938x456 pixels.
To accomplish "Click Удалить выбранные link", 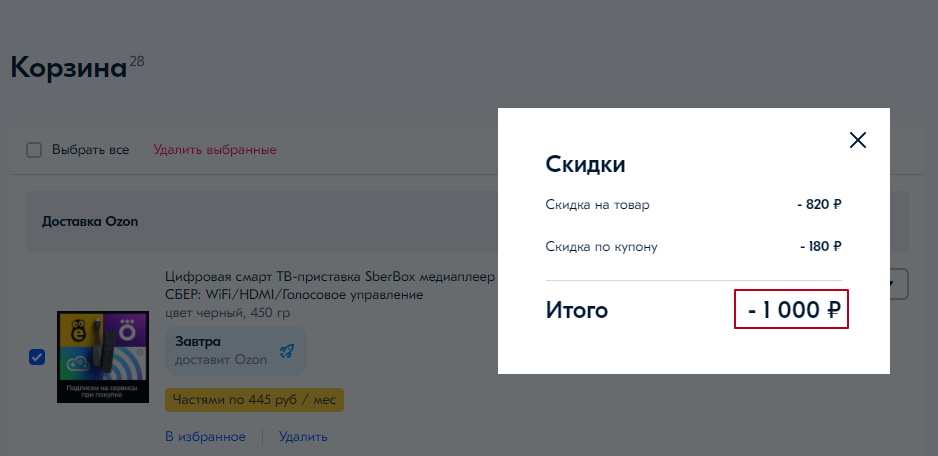I will click(215, 150).
